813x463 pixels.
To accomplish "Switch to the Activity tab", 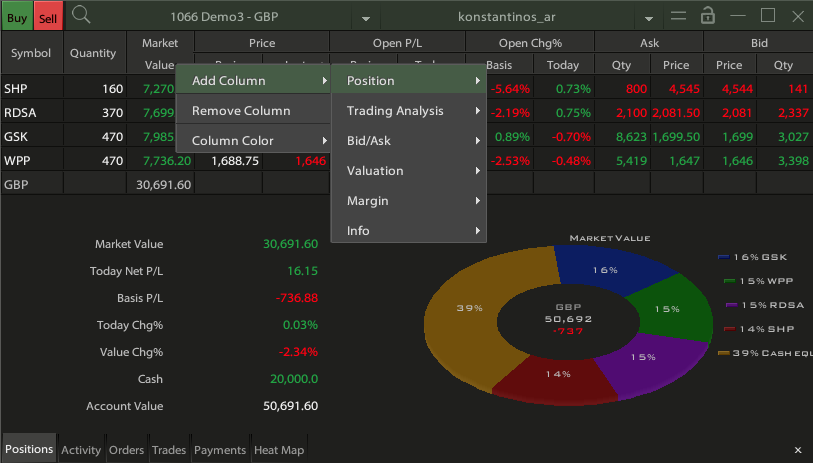I will click(81, 450).
